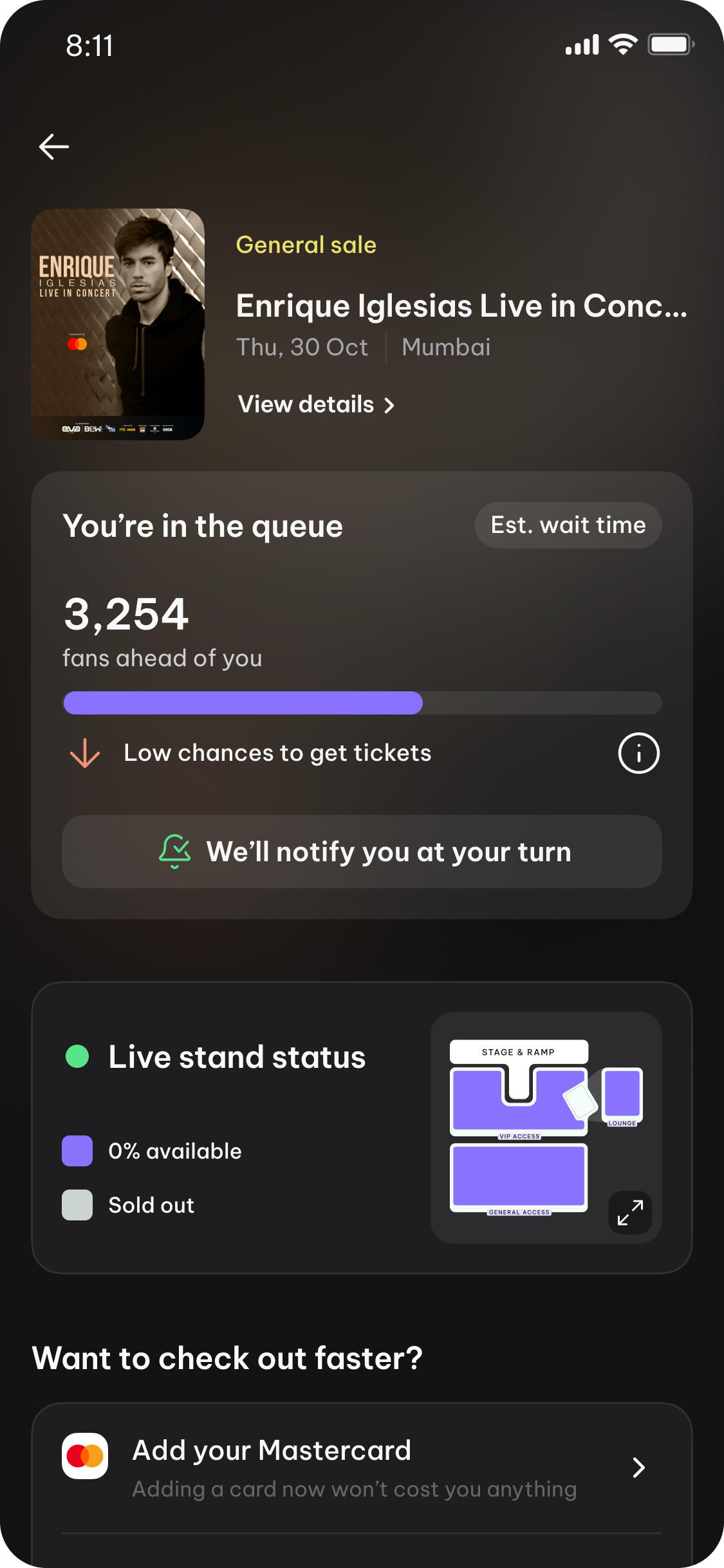Tap the Mastercard logo icon
Viewport: 724px width, 1568px height.
click(85, 1456)
